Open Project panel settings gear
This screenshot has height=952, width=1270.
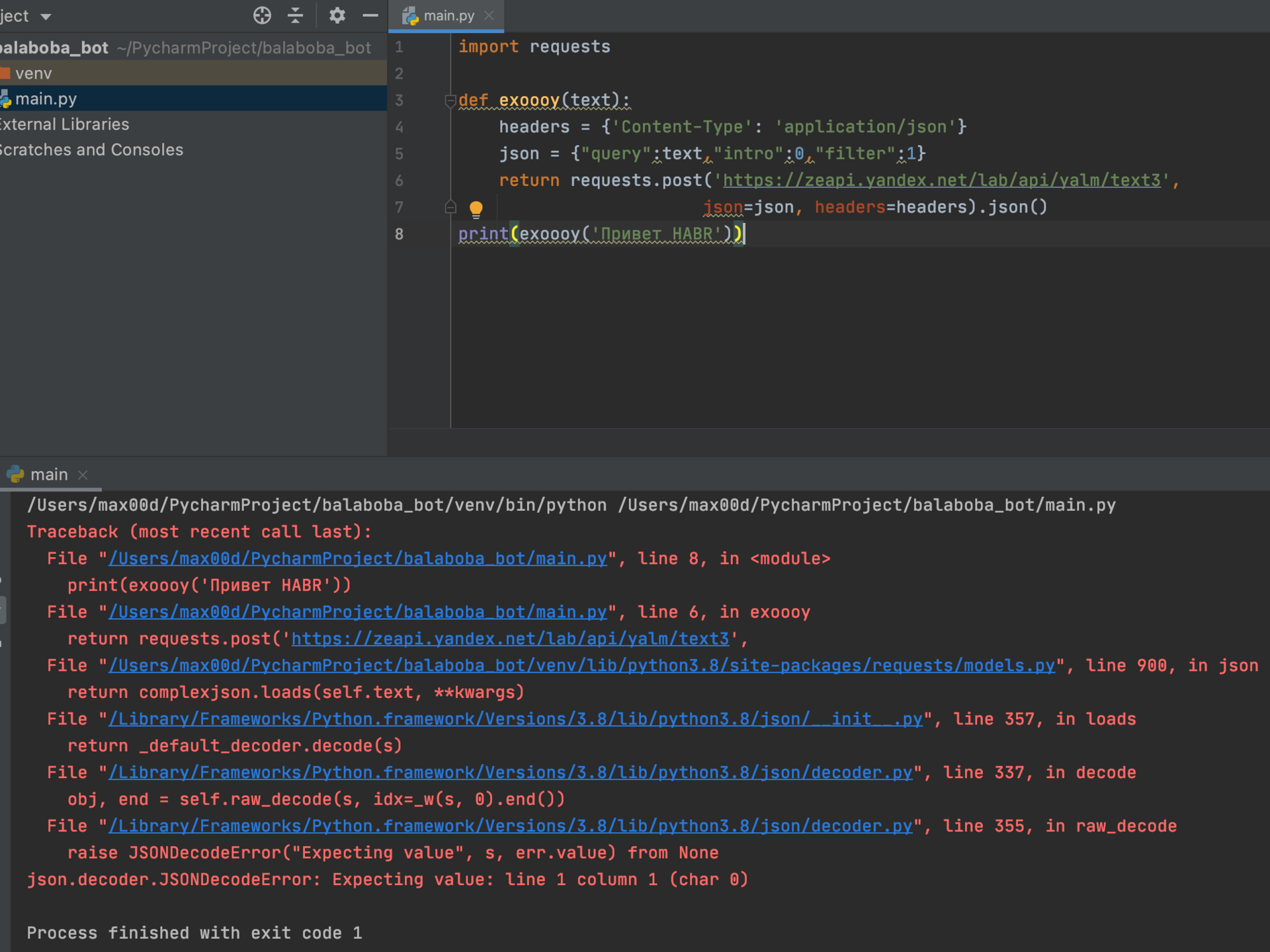pyautogui.click(x=337, y=15)
